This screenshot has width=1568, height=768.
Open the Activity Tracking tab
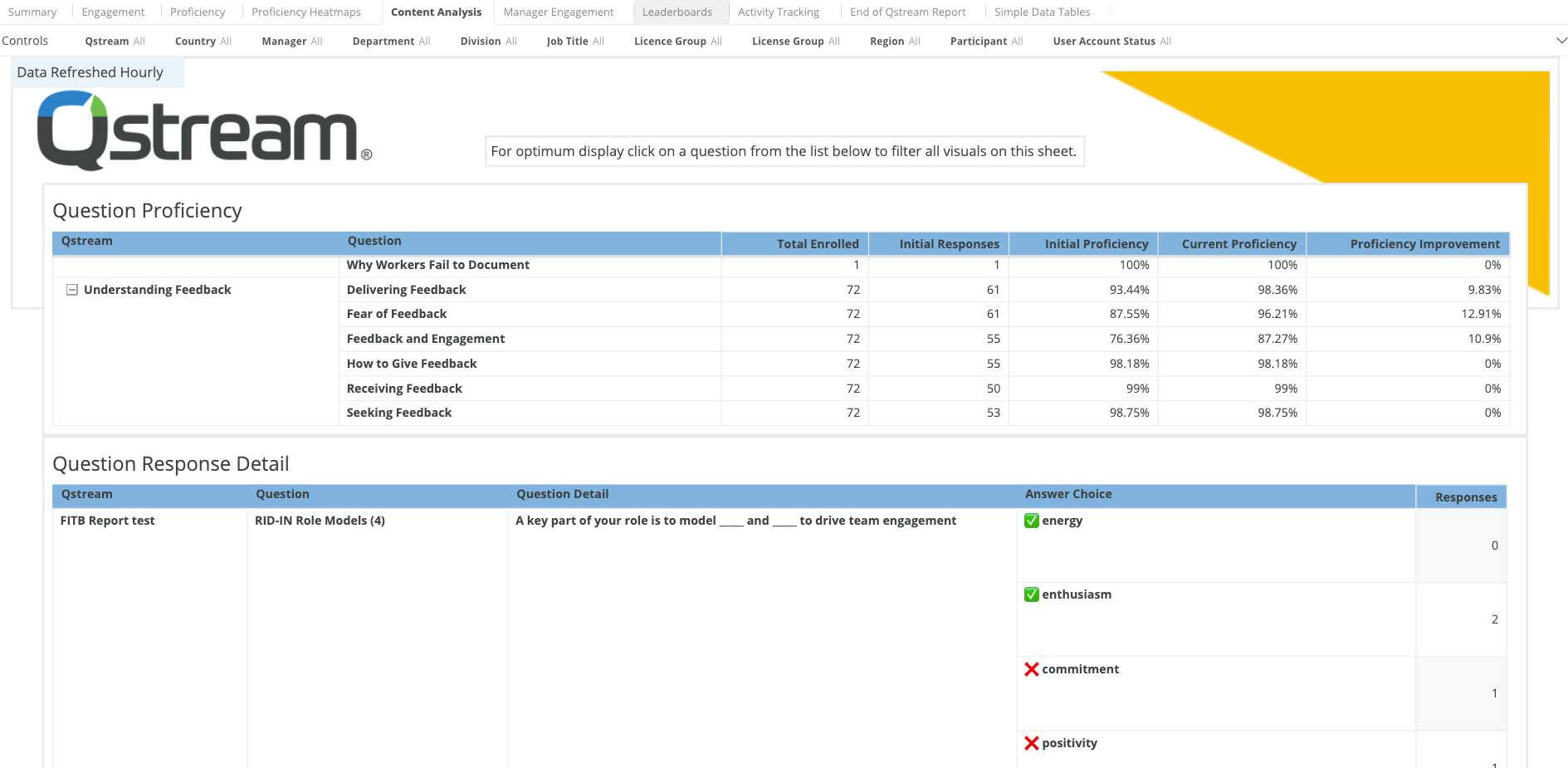click(x=779, y=12)
